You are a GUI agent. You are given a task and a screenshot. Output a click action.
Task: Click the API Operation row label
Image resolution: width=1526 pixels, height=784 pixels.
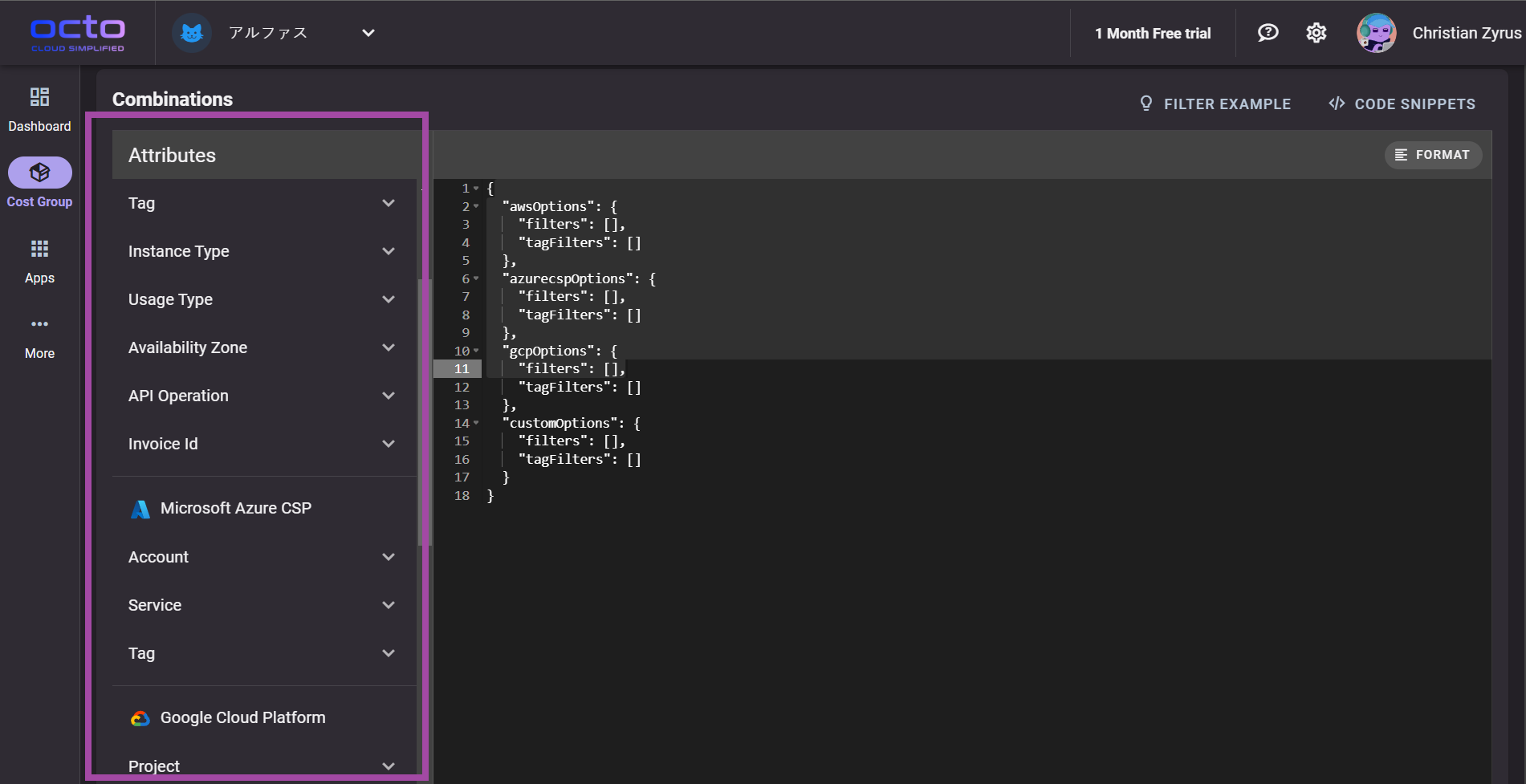(x=178, y=396)
